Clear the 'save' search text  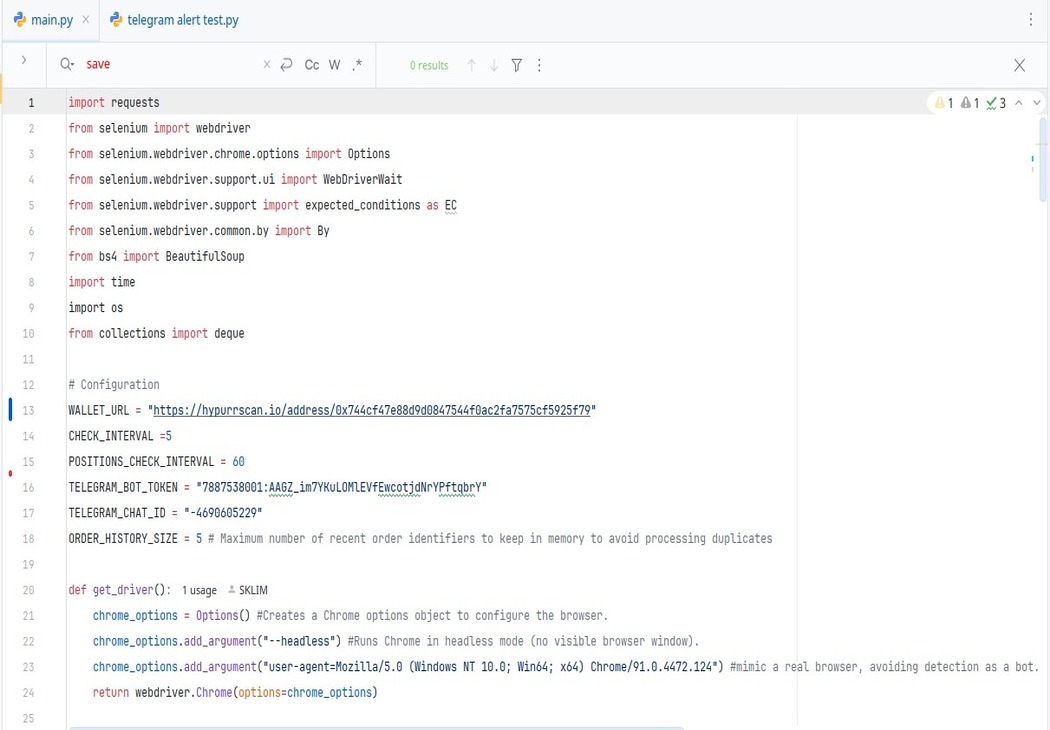pos(267,65)
